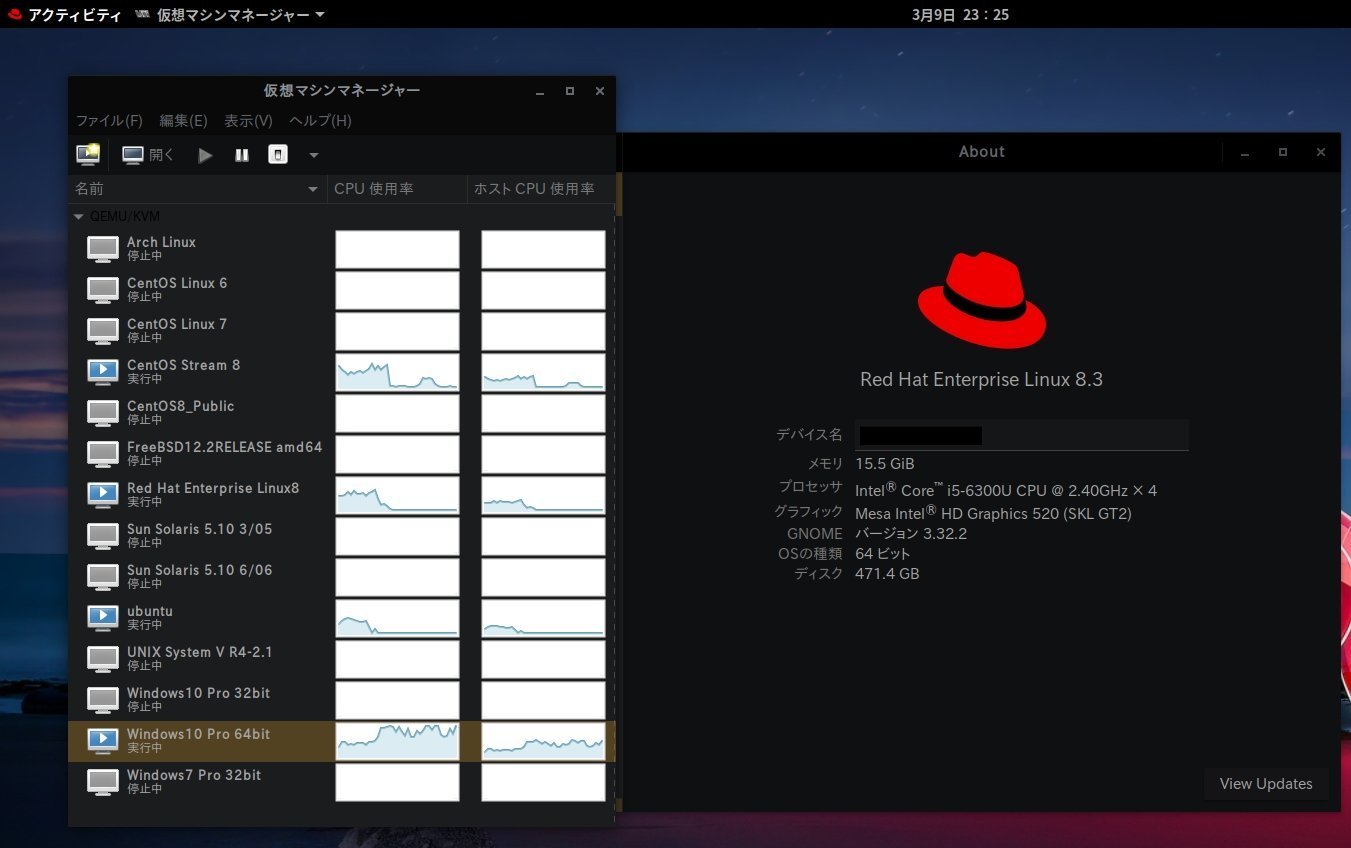Select the Windows10 Pro 32bit icon
This screenshot has width=1351, height=848.
pyautogui.click(x=103, y=699)
